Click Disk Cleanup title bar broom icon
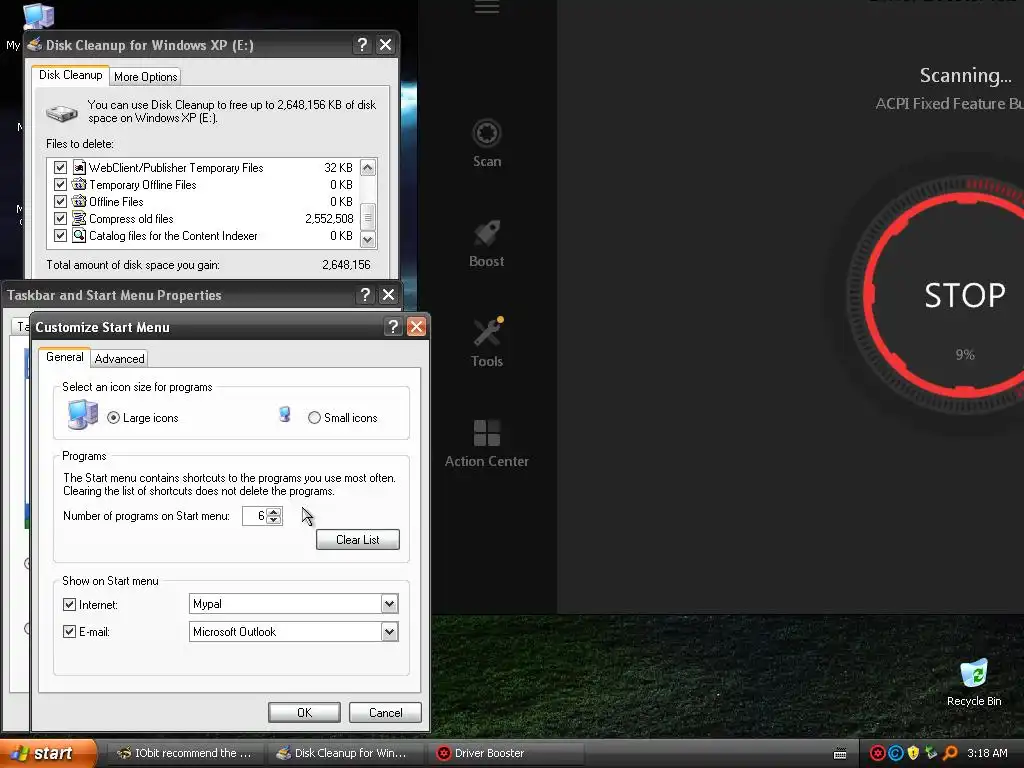 pos(35,44)
